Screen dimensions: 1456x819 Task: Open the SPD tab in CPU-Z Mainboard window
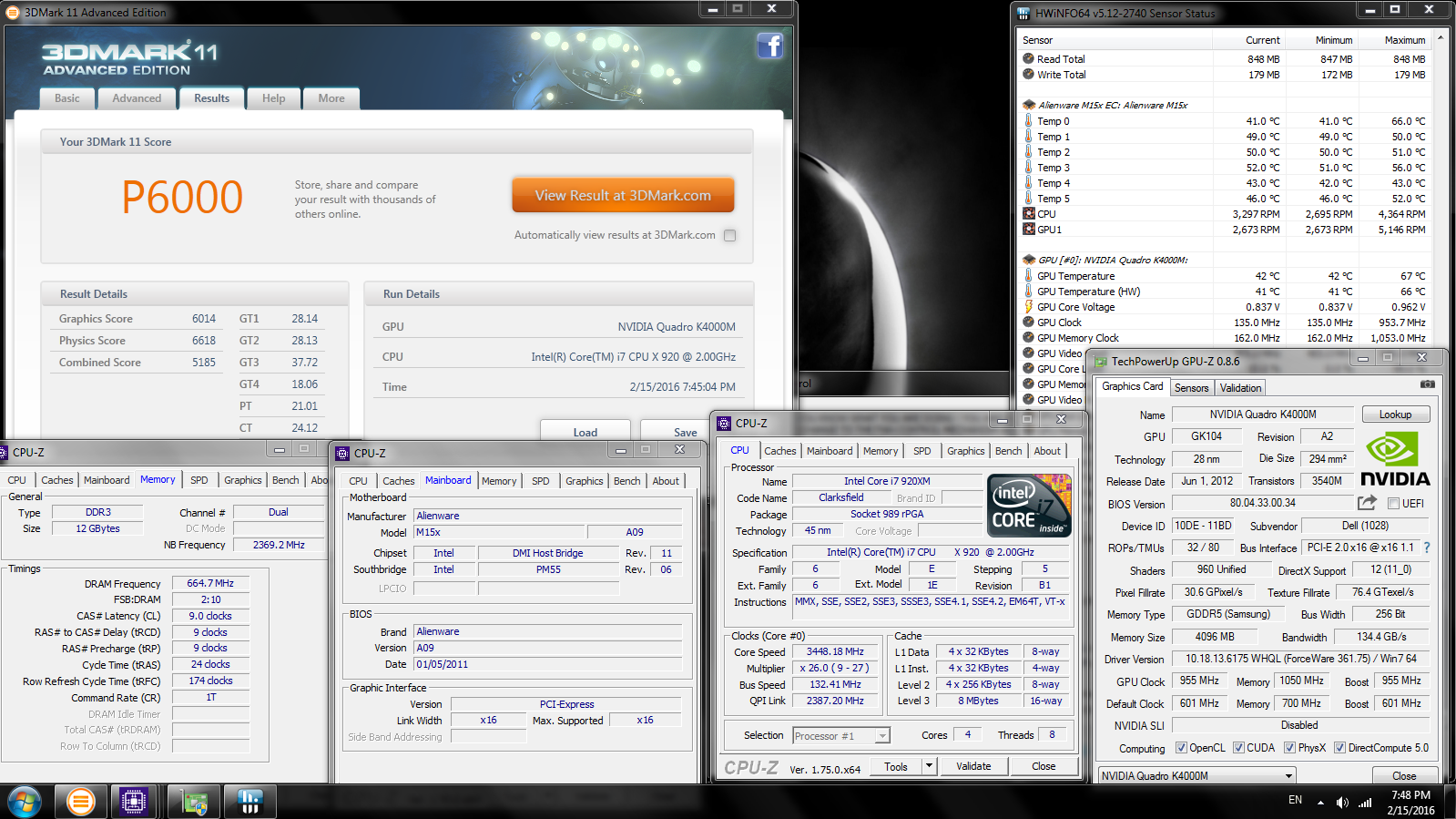541,481
